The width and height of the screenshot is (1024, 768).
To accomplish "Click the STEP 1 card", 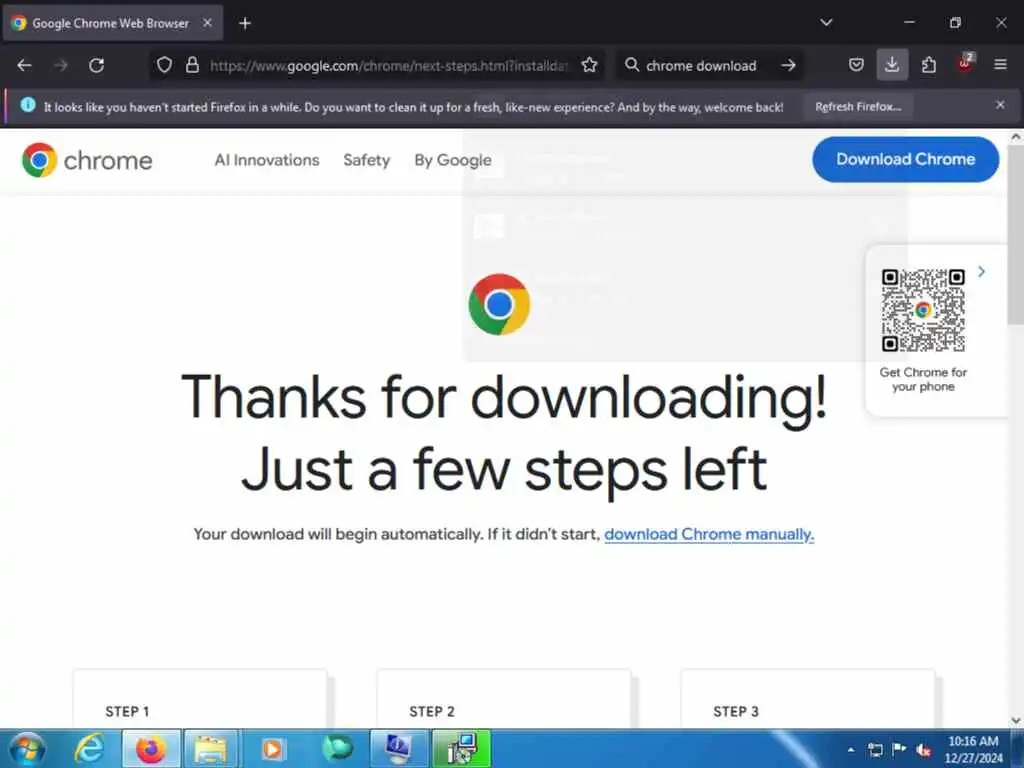I will [x=200, y=699].
